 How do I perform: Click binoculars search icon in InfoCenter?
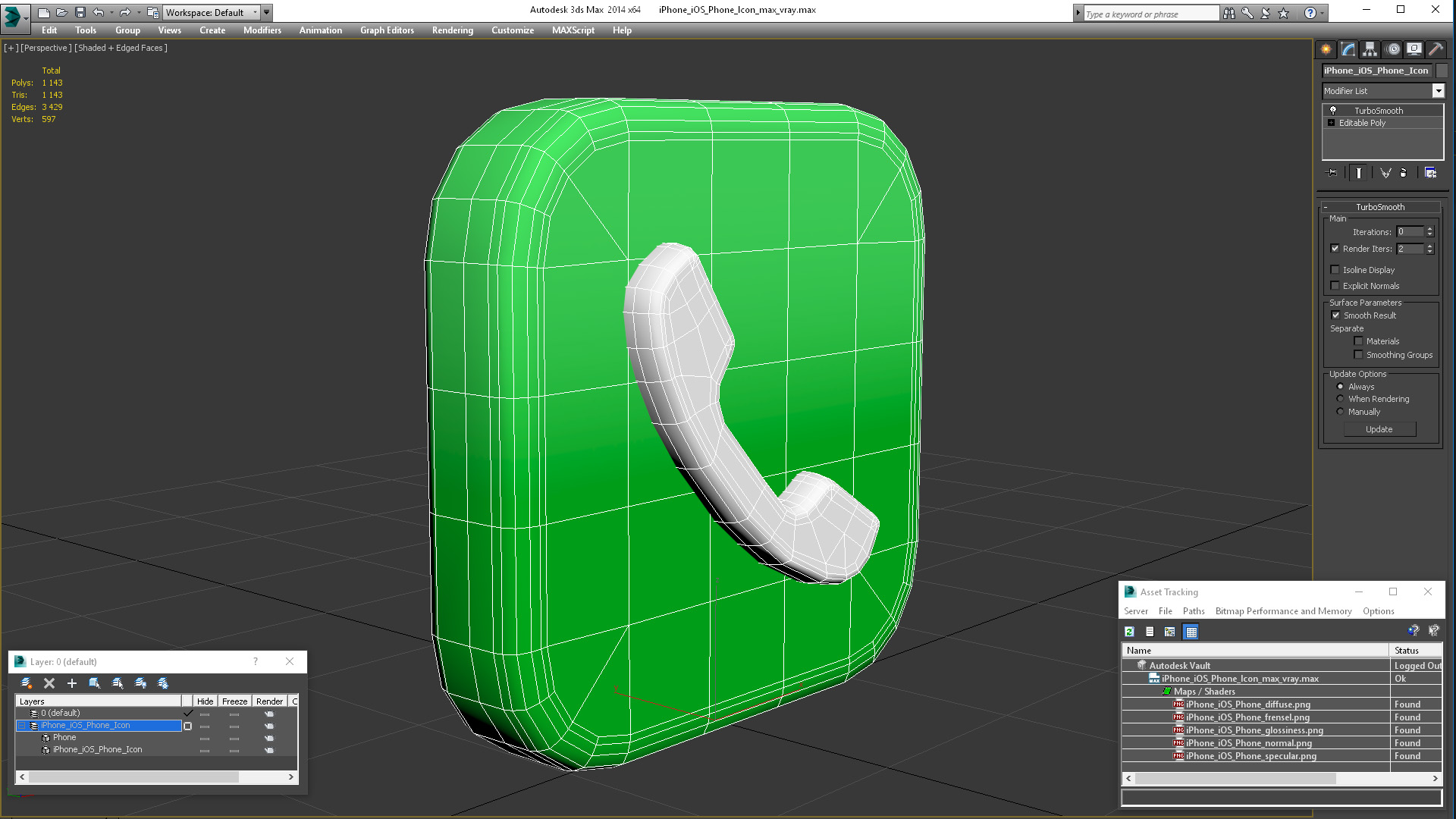[1228, 13]
